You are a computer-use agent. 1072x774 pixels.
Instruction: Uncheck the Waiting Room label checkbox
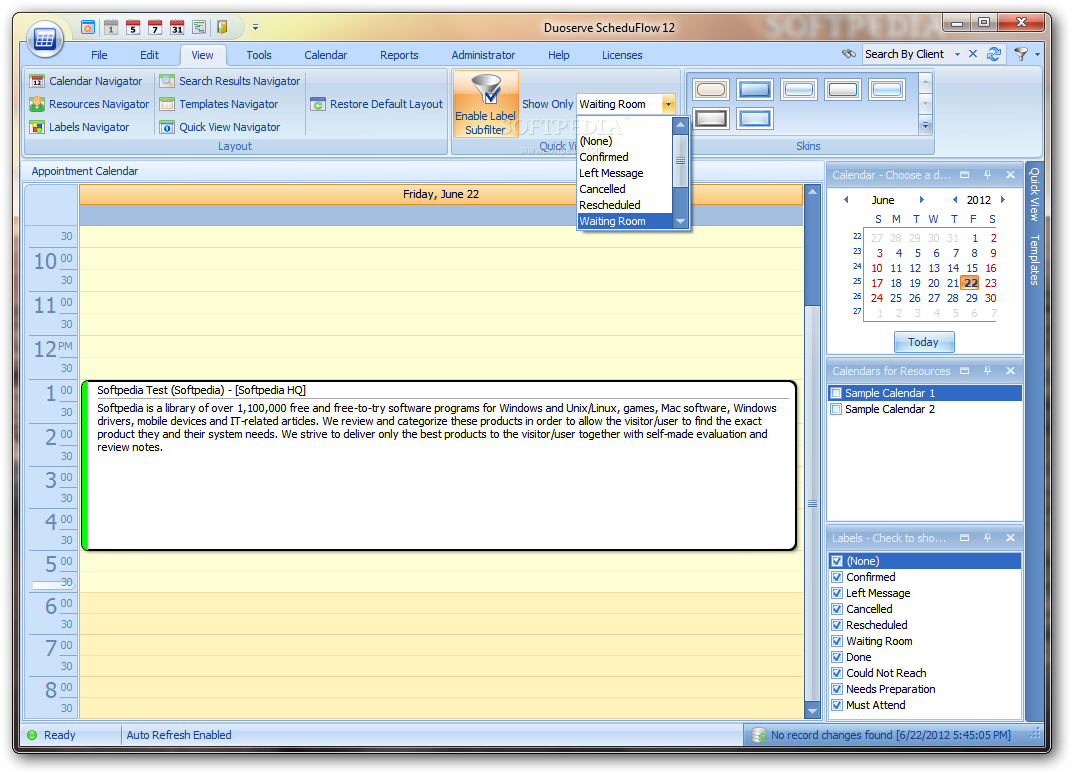(837, 641)
